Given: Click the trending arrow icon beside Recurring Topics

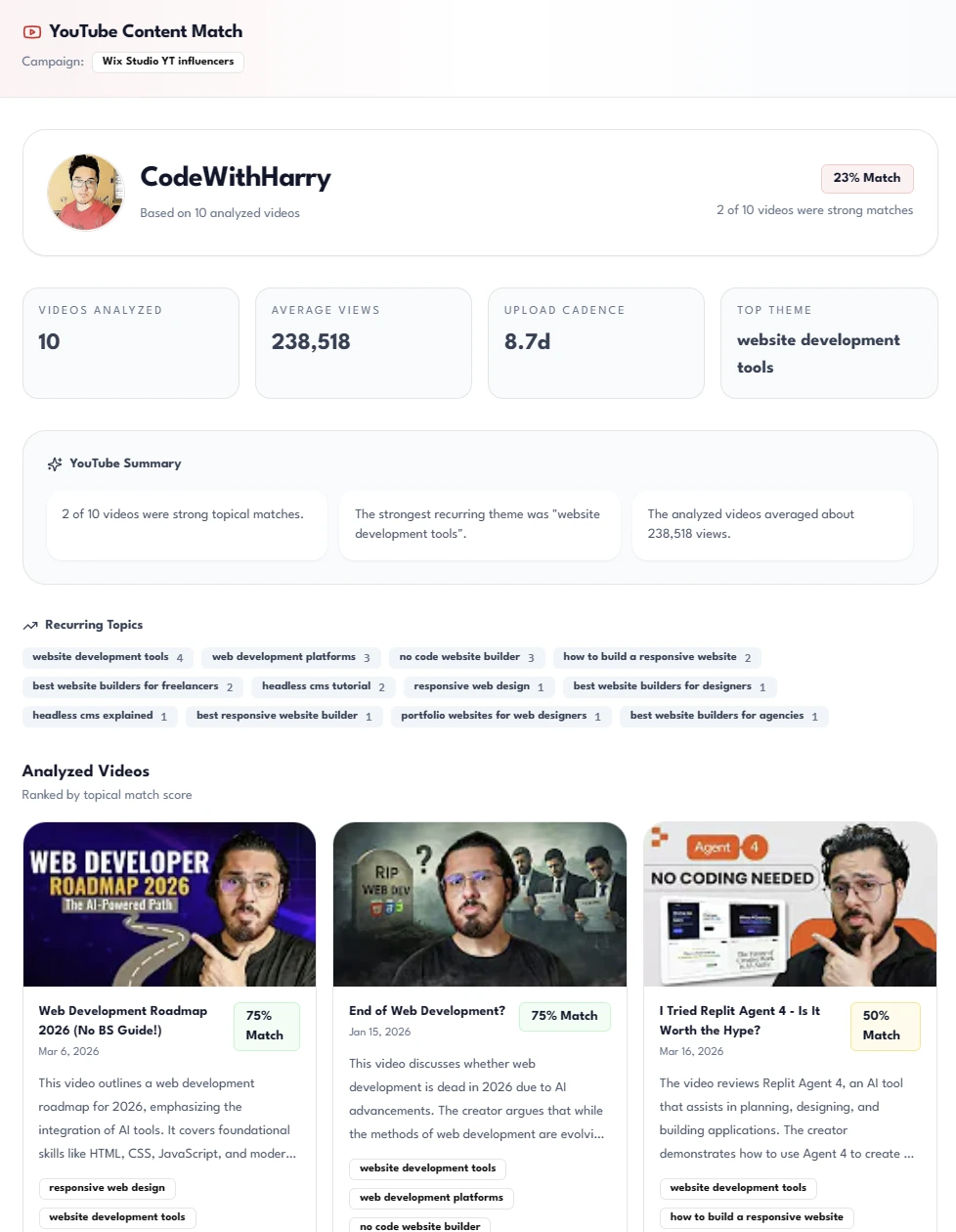Looking at the screenshot, I should point(30,626).
